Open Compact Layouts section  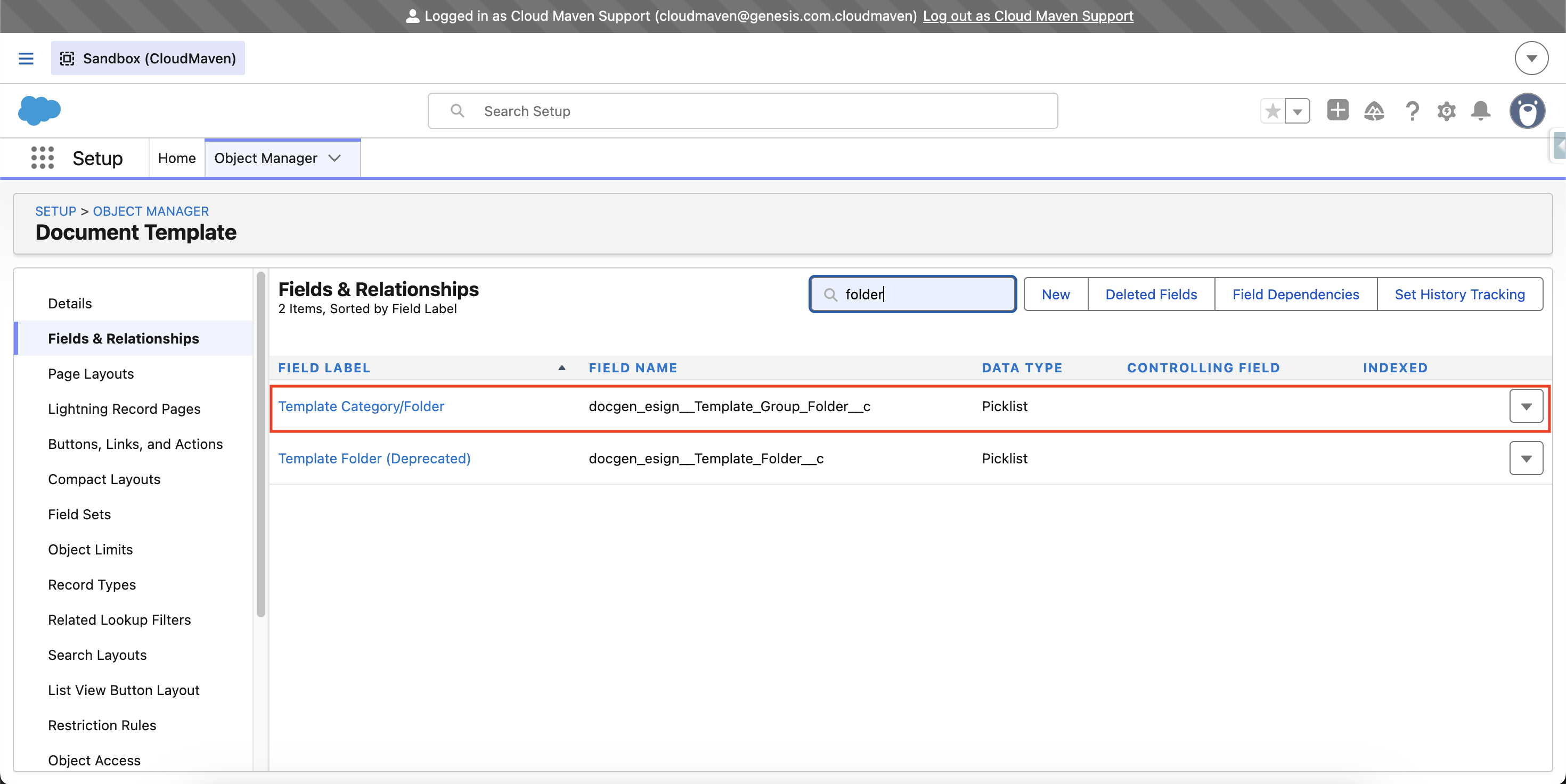click(104, 479)
